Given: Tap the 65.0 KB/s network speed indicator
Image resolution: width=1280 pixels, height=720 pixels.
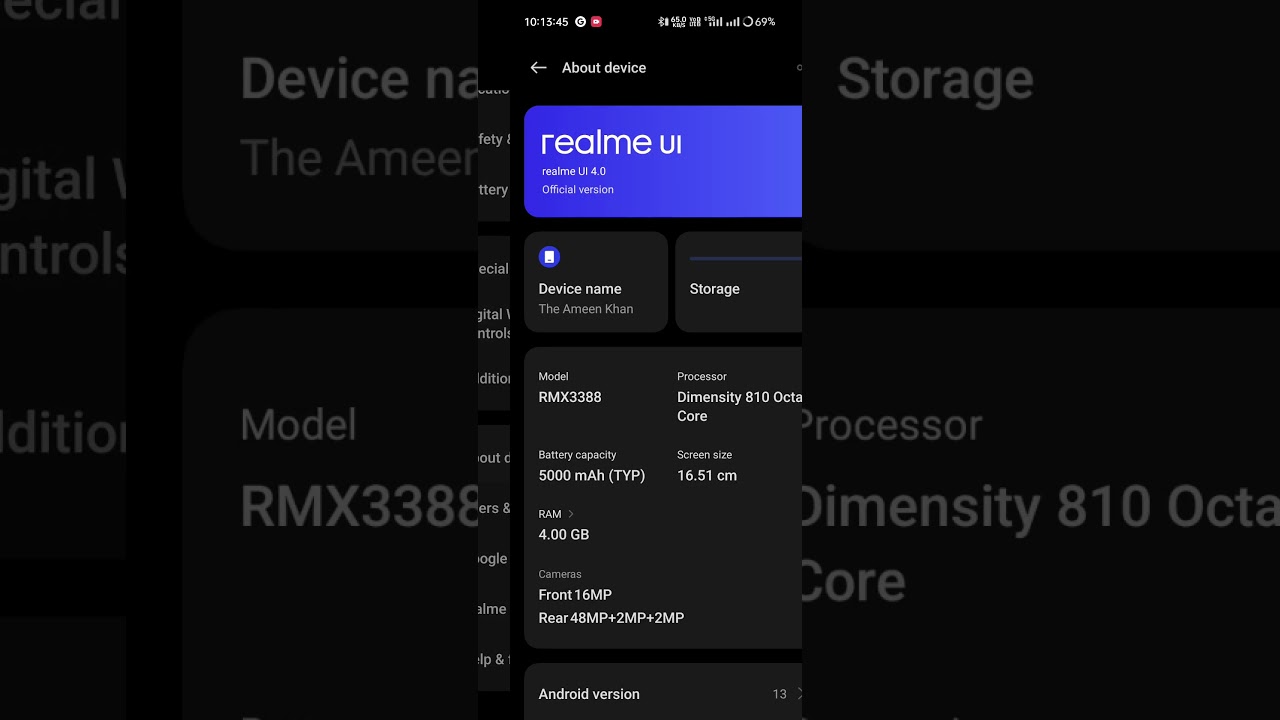Looking at the screenshot, I should [678, 22].
